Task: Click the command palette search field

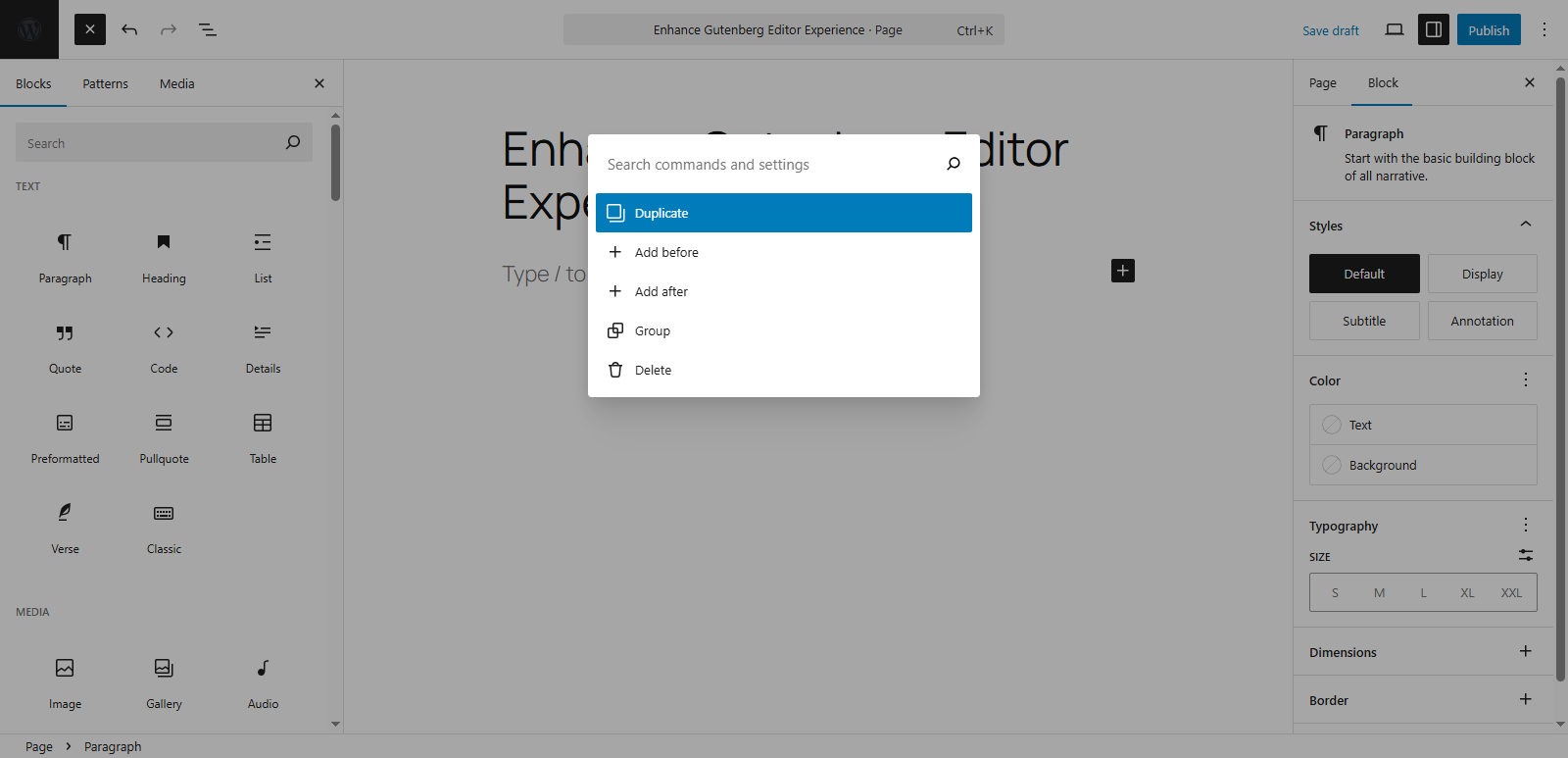Action: click(769, 164)
